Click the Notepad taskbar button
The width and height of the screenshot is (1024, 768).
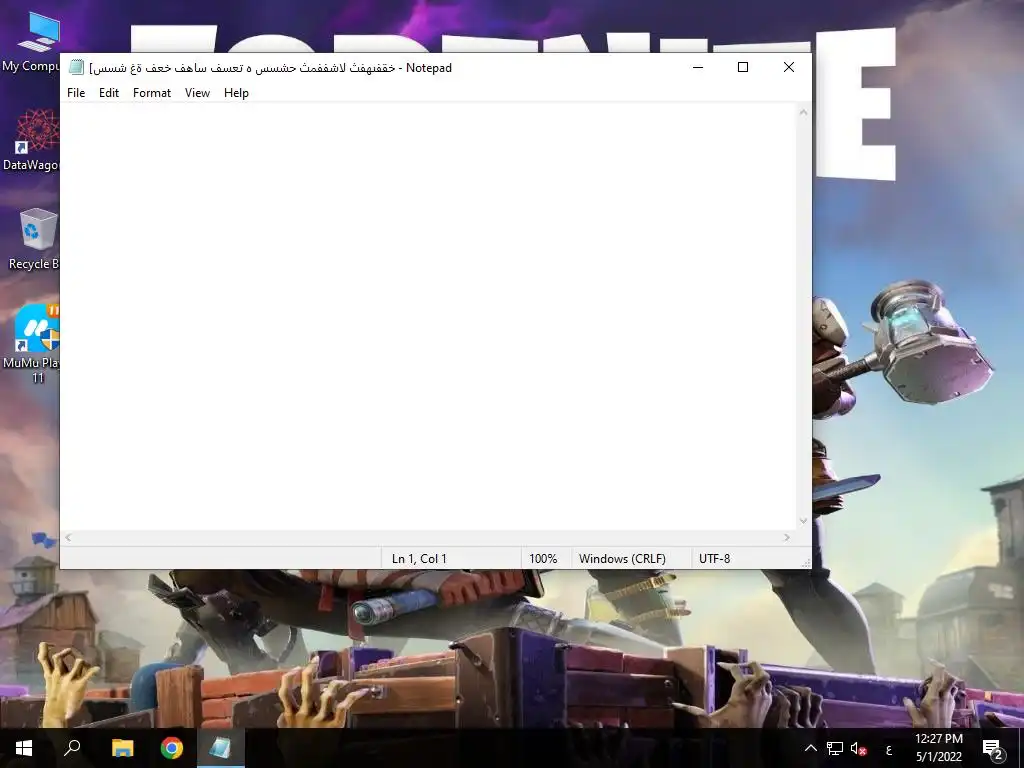(221, 748)
